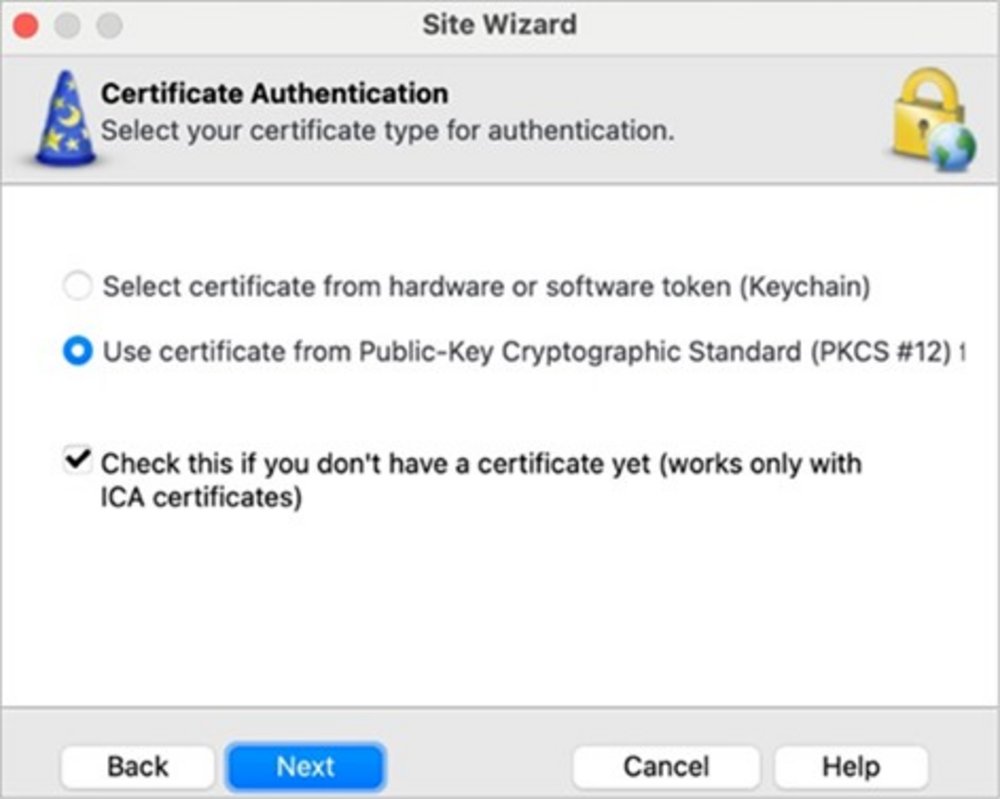The width and height of the screenshot is (1000, 799).
Task: Click the minimize window button
Action: (67, 25)
